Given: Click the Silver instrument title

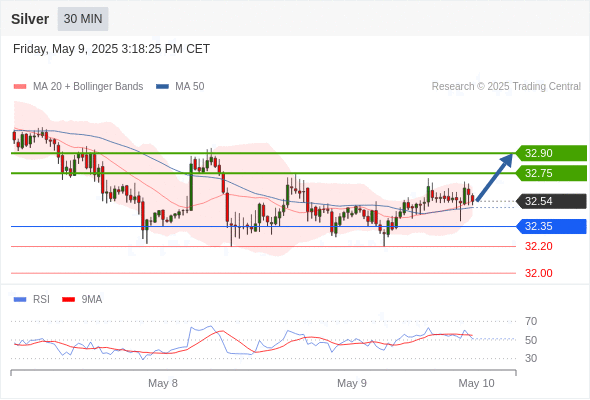Looking at the screenshot, I should pyautogui.click(x=30, y=19).
